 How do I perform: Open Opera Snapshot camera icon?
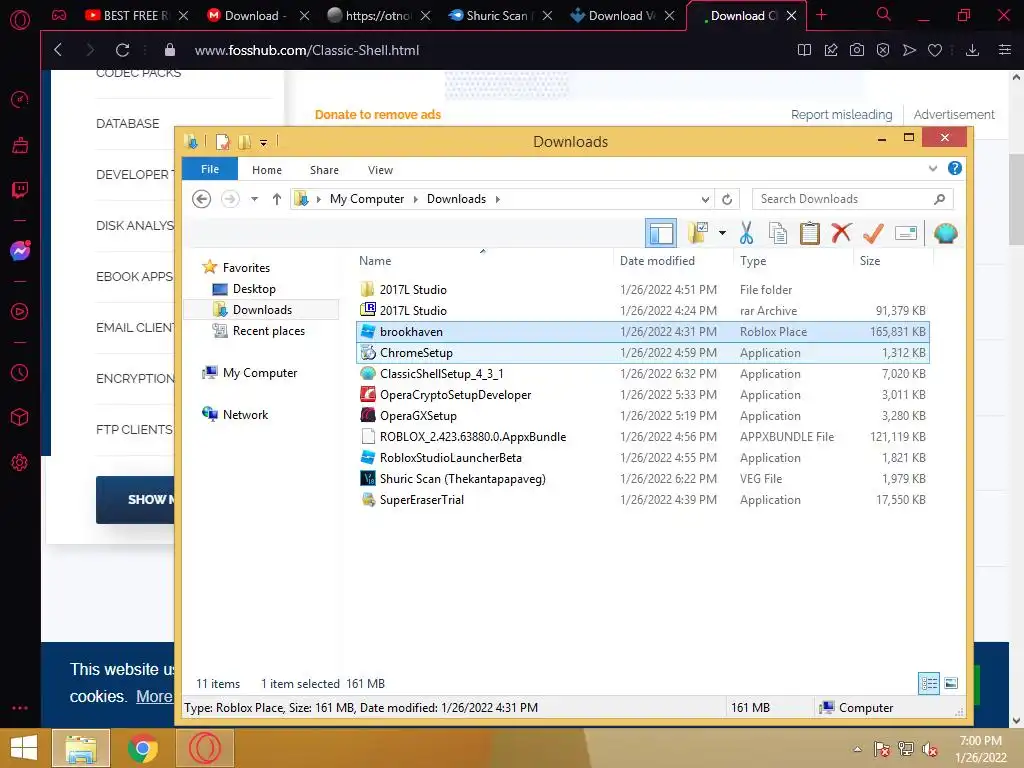(x=857, y=50)
